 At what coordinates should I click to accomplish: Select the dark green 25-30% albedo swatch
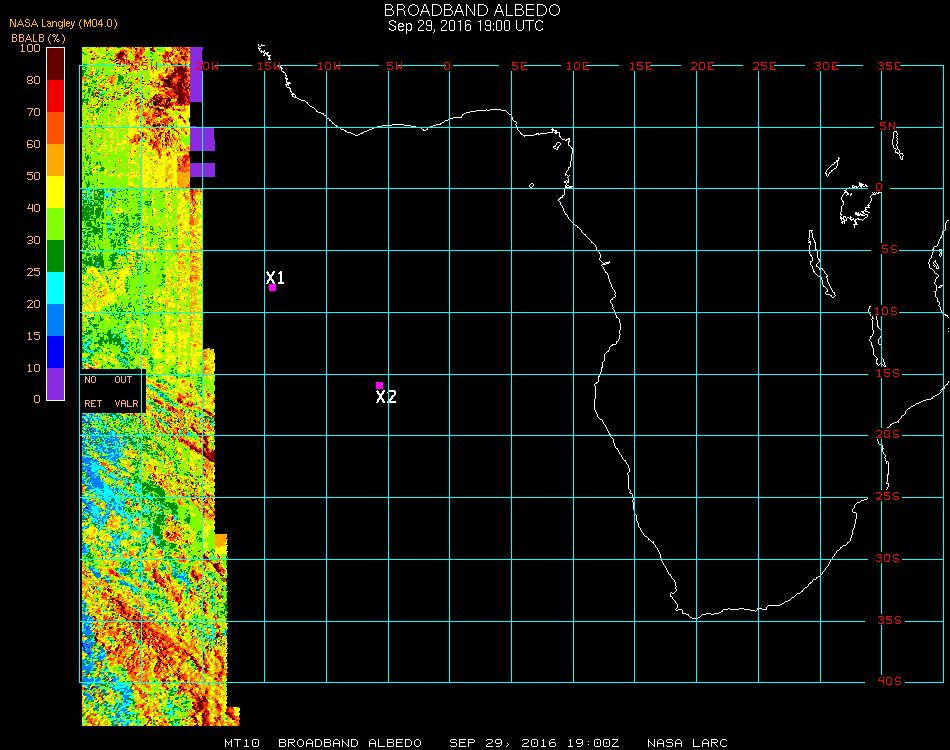pos(56,256)
